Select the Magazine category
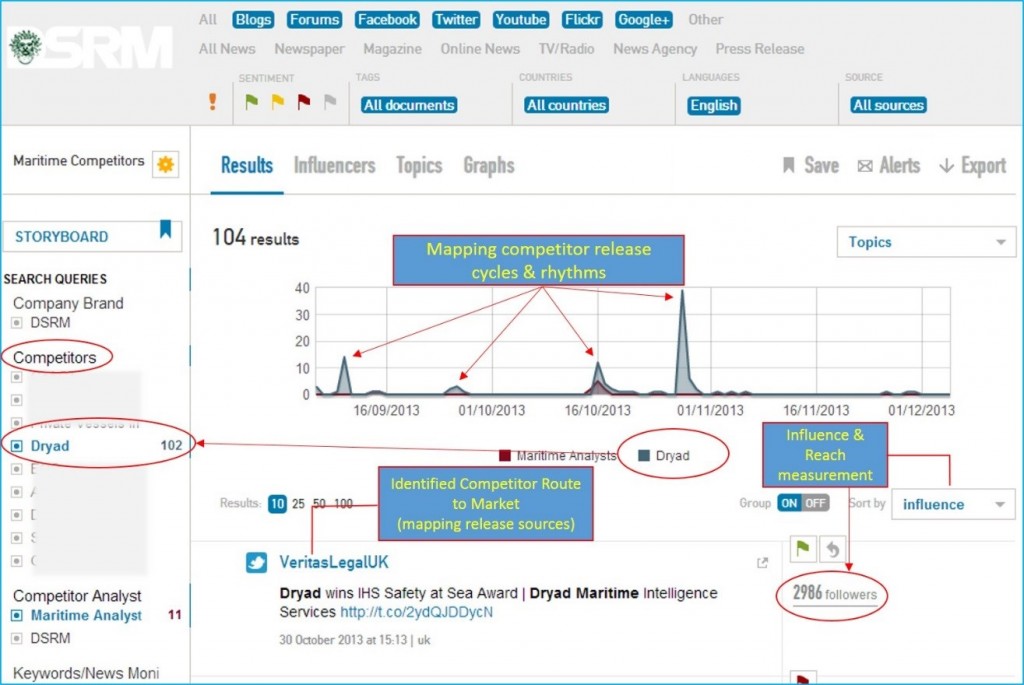The height and width of the screenshot is (685, 1024). 392,49
